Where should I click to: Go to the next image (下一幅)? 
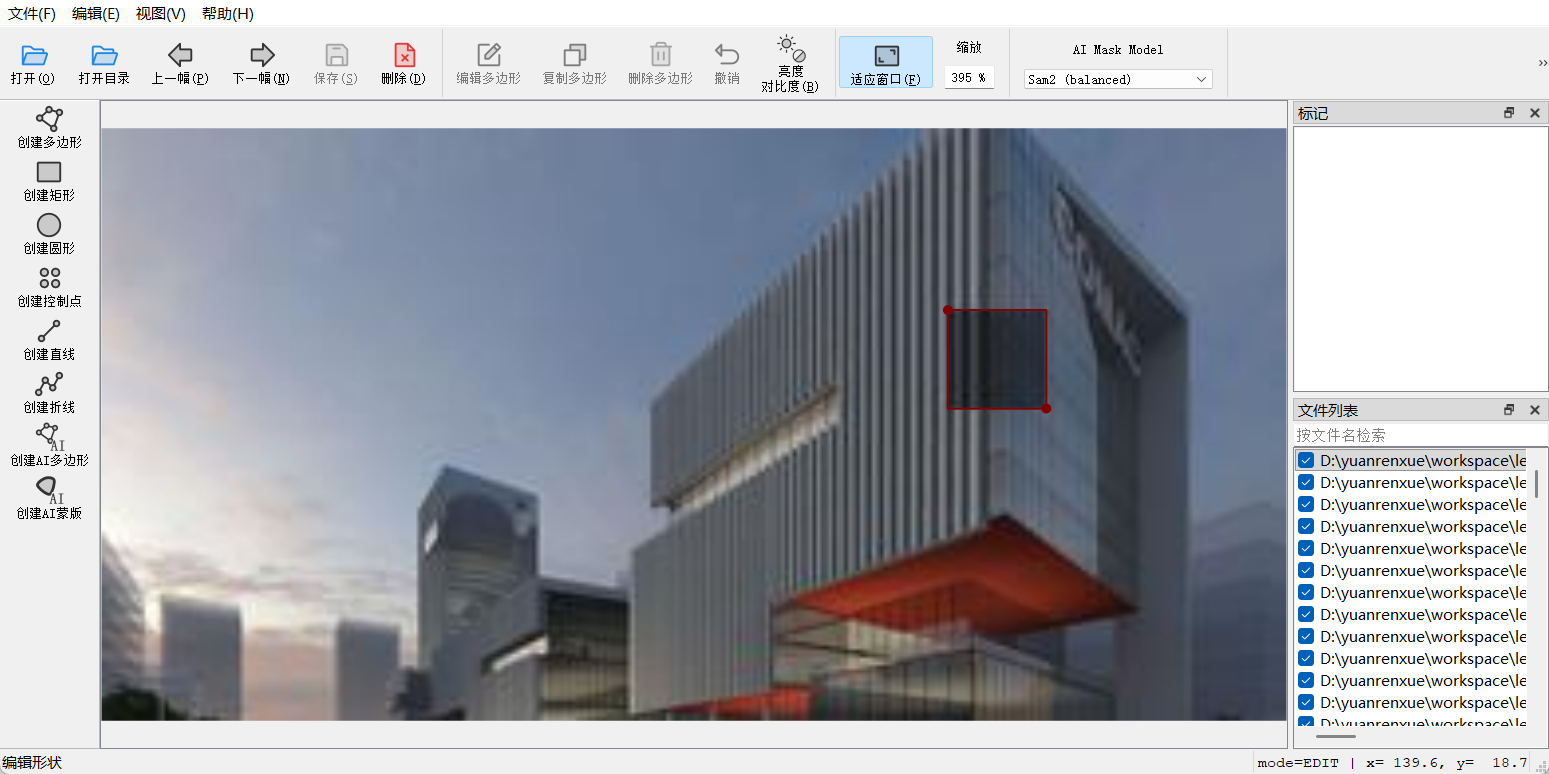(261, 63)
